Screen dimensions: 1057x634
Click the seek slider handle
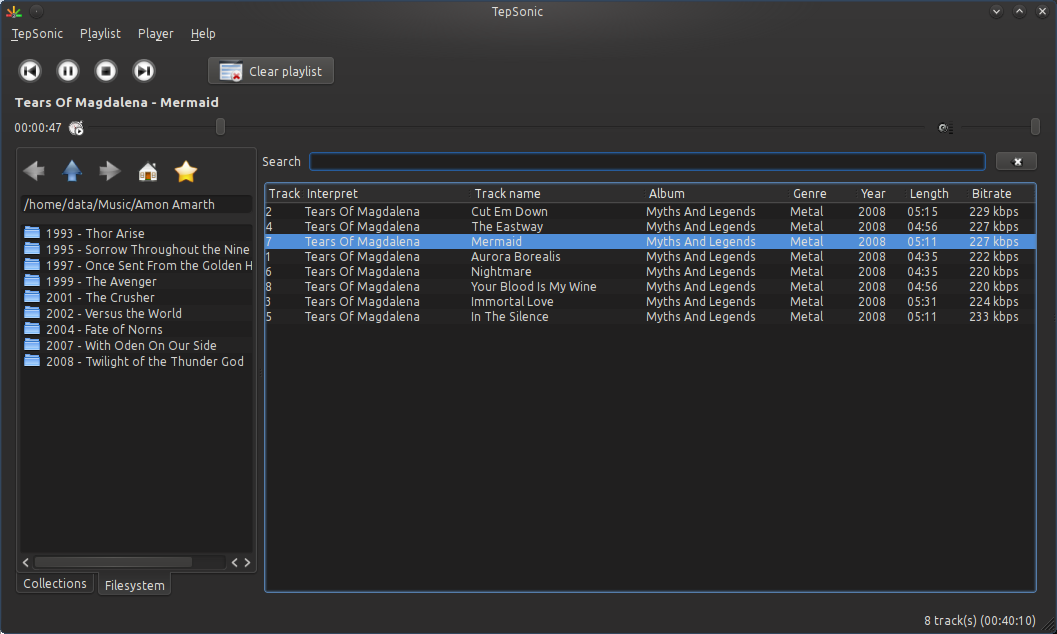pos(220,127)
